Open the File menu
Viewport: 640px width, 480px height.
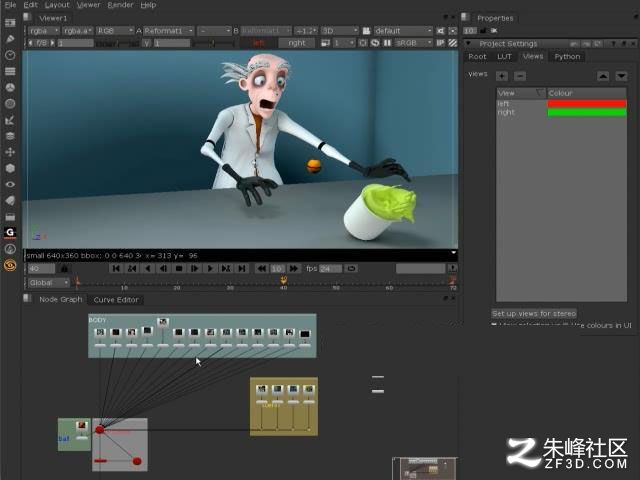click(10, 5)
